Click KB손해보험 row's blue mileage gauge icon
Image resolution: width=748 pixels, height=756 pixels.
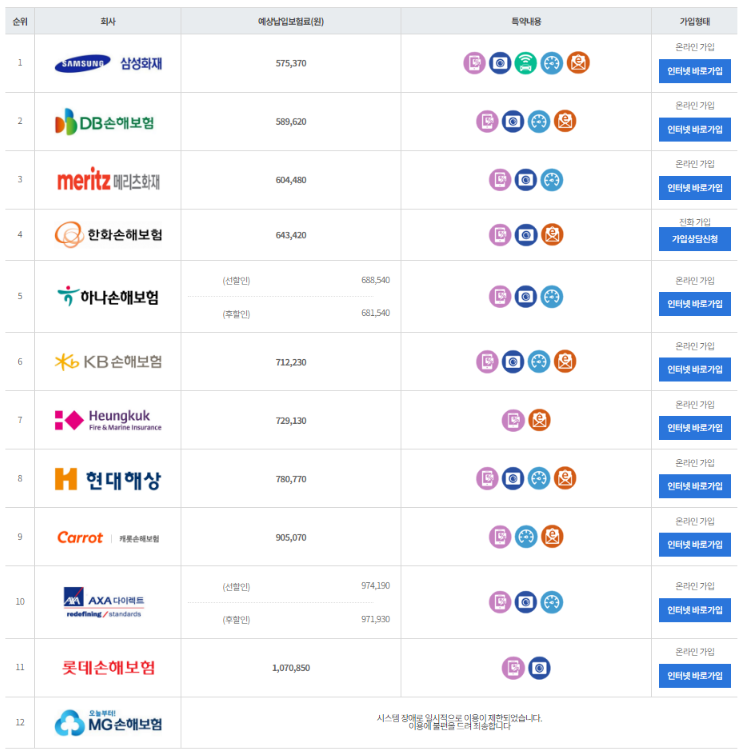(539, 362)
